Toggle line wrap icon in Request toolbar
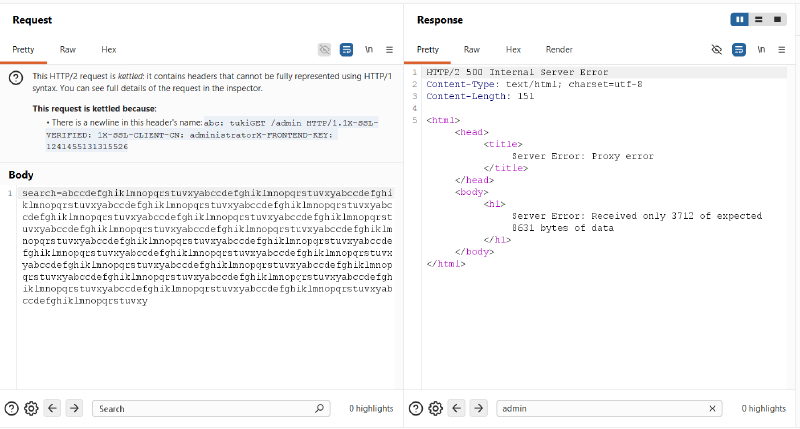The height and width of the screenshot is (429, 800). coord(346,49)
